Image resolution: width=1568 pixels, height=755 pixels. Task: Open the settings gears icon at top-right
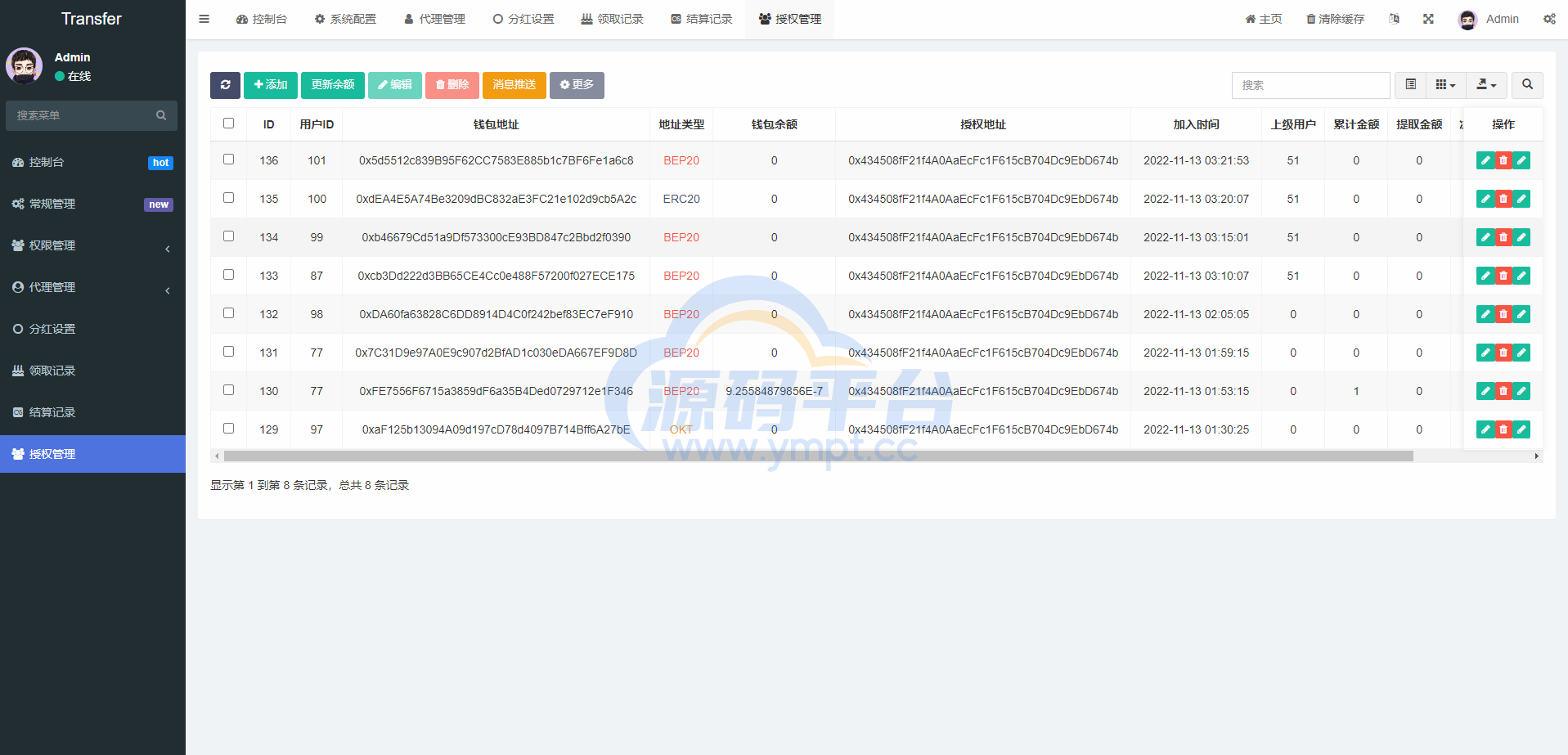(x=1549, y=19)
